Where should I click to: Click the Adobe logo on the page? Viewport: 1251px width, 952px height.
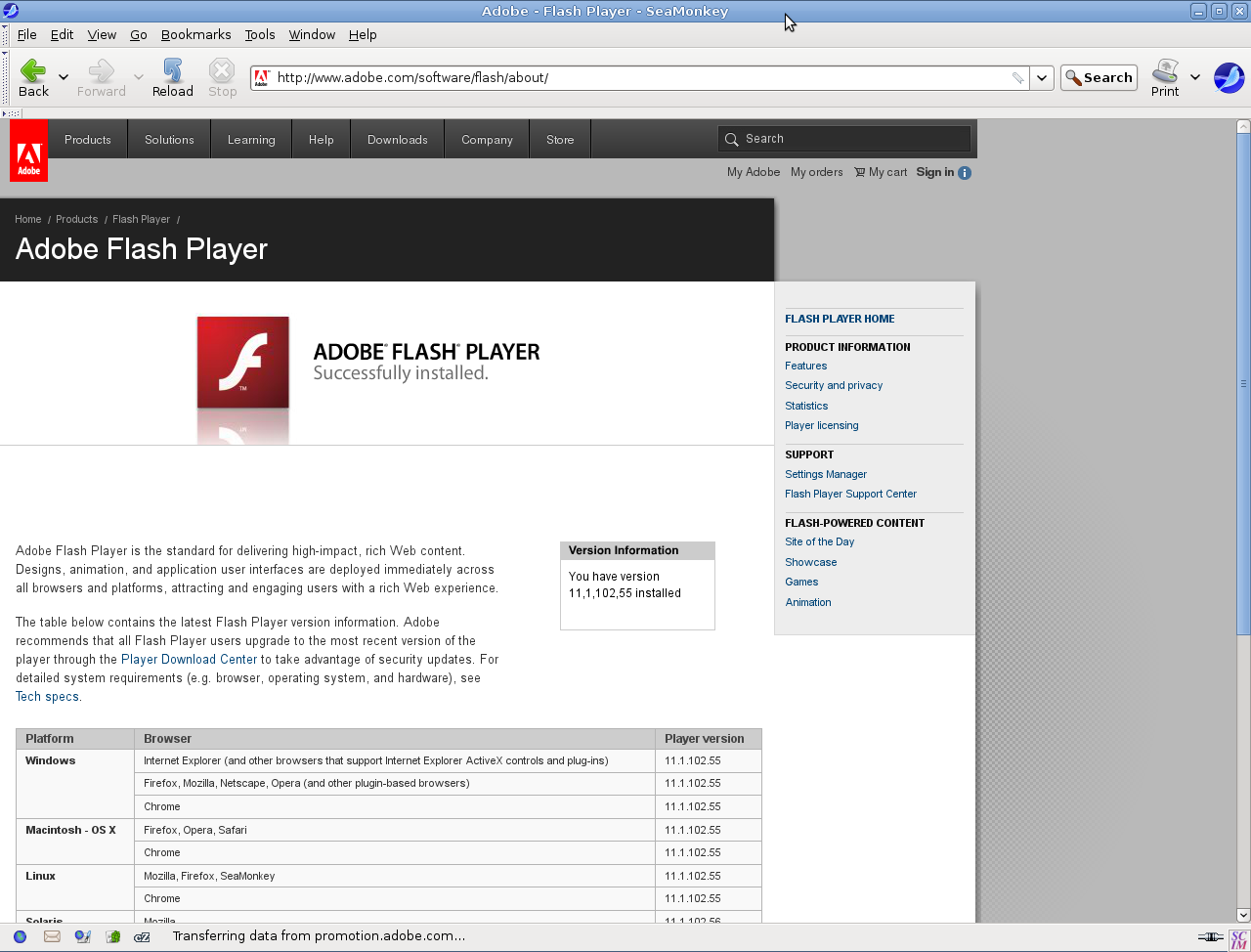click(28, 151)
